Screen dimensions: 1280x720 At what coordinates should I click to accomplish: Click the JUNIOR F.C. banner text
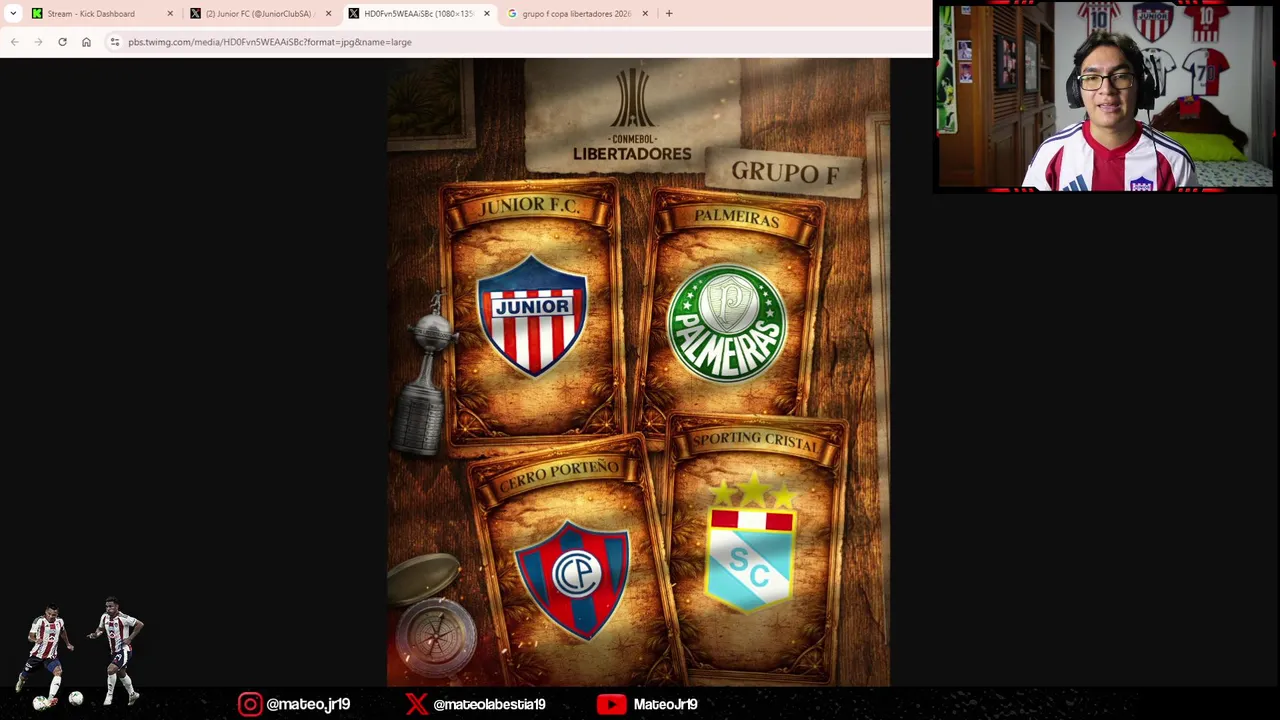point(529,207)
